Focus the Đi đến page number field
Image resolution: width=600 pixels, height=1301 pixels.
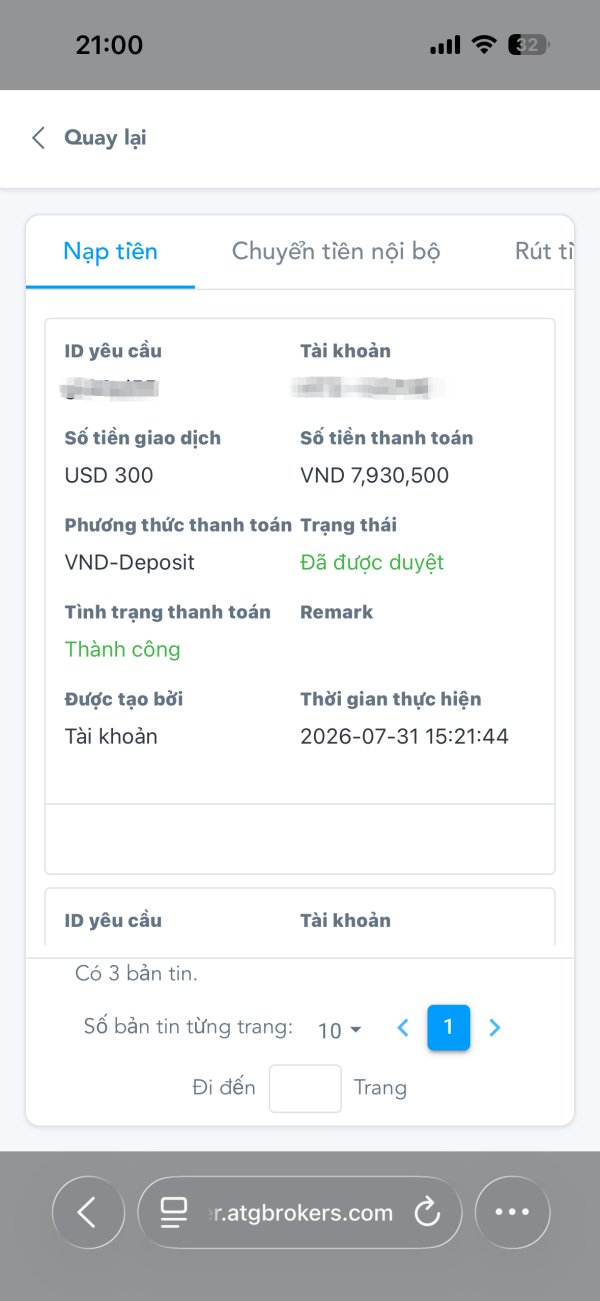pyautogui.click(x=305, y=1088)
